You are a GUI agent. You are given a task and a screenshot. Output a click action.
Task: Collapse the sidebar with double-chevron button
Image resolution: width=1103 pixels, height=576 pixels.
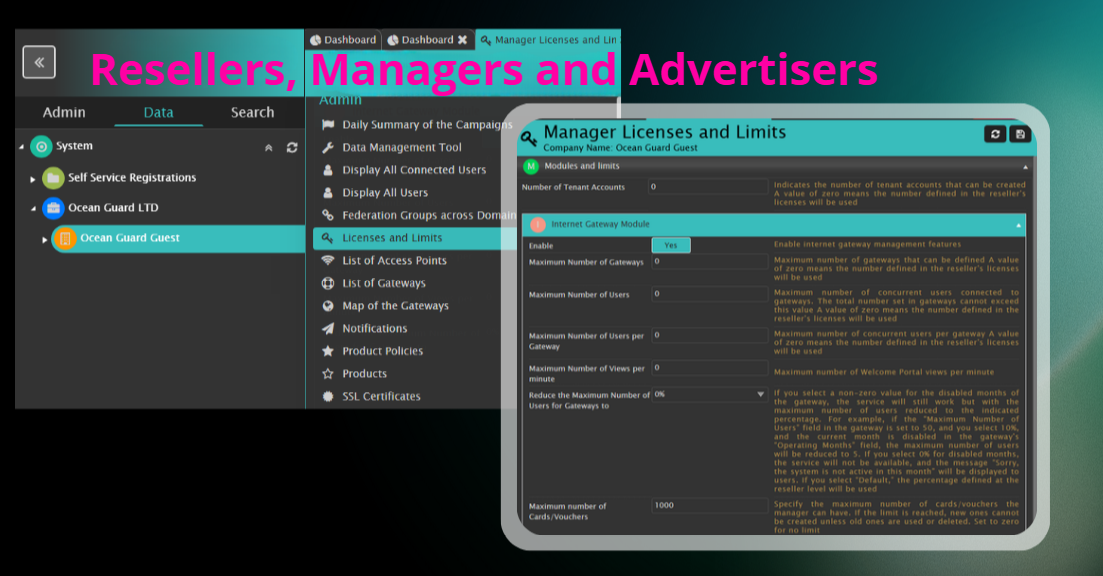pyautogui.click(x=39, y=62)
